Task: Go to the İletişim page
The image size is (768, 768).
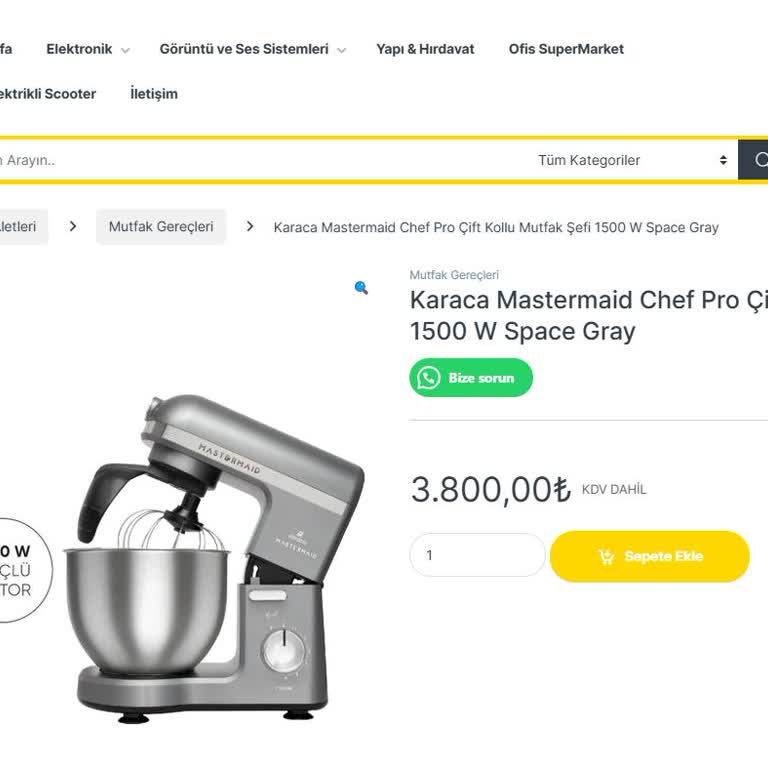Action: 154,94
